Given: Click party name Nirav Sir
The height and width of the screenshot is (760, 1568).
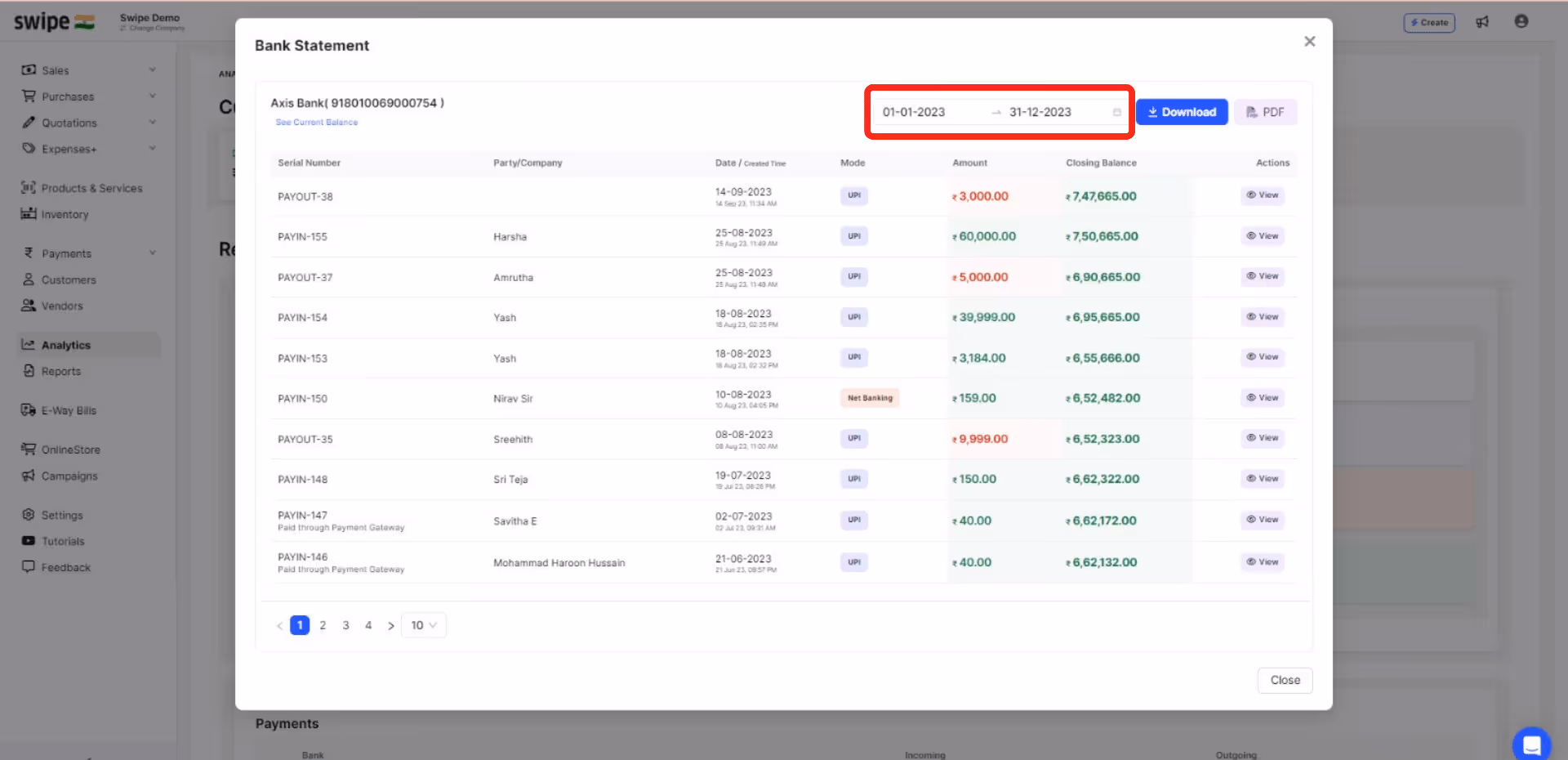Looking at the screenshot, I should tap(513, 399).
